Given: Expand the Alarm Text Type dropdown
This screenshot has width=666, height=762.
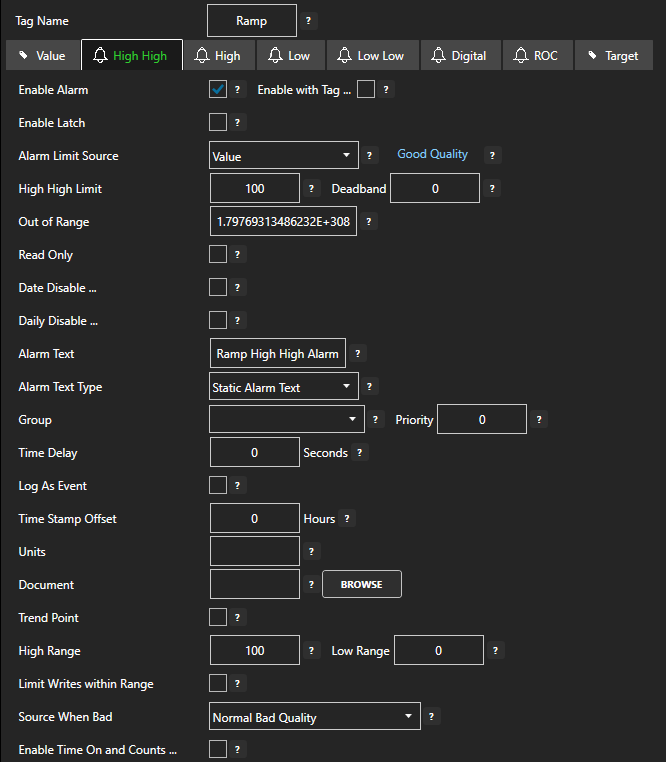Looking at the screenshot, I should click(x=284, y=387).
